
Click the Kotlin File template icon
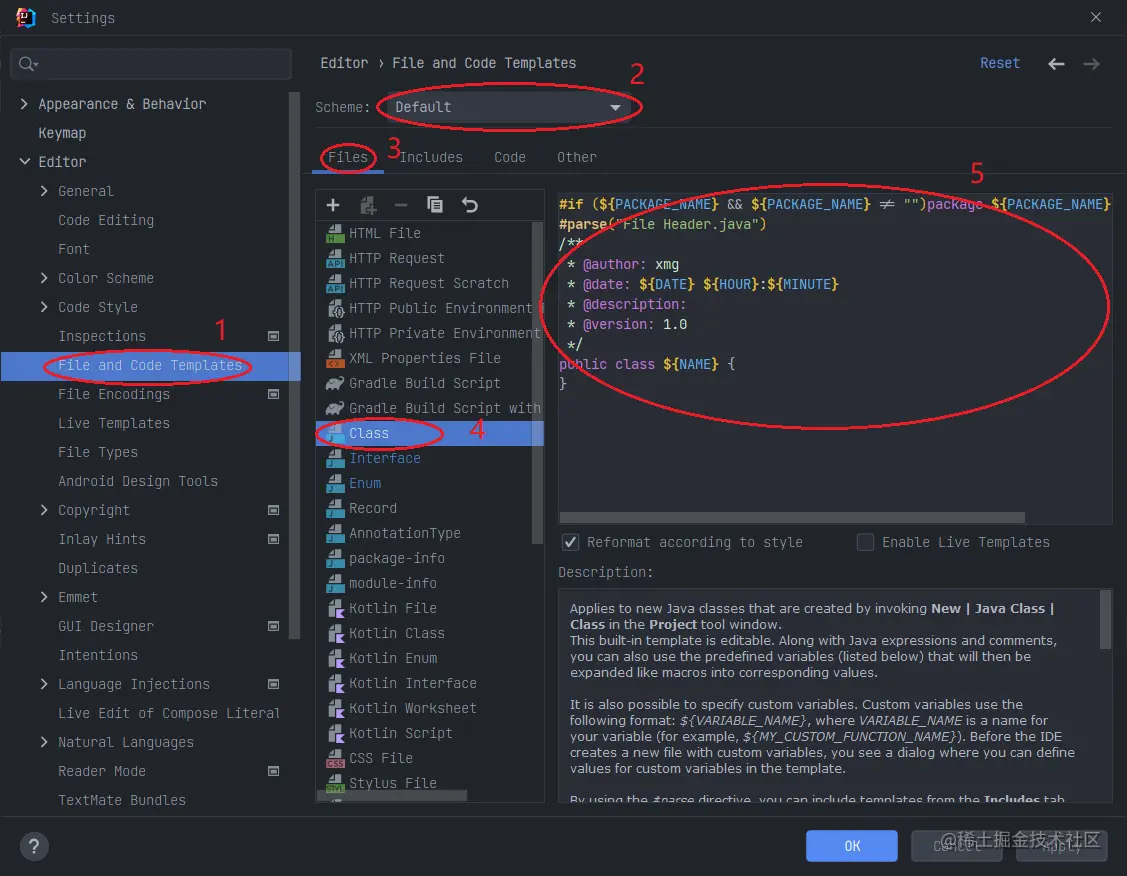(335, 609)
